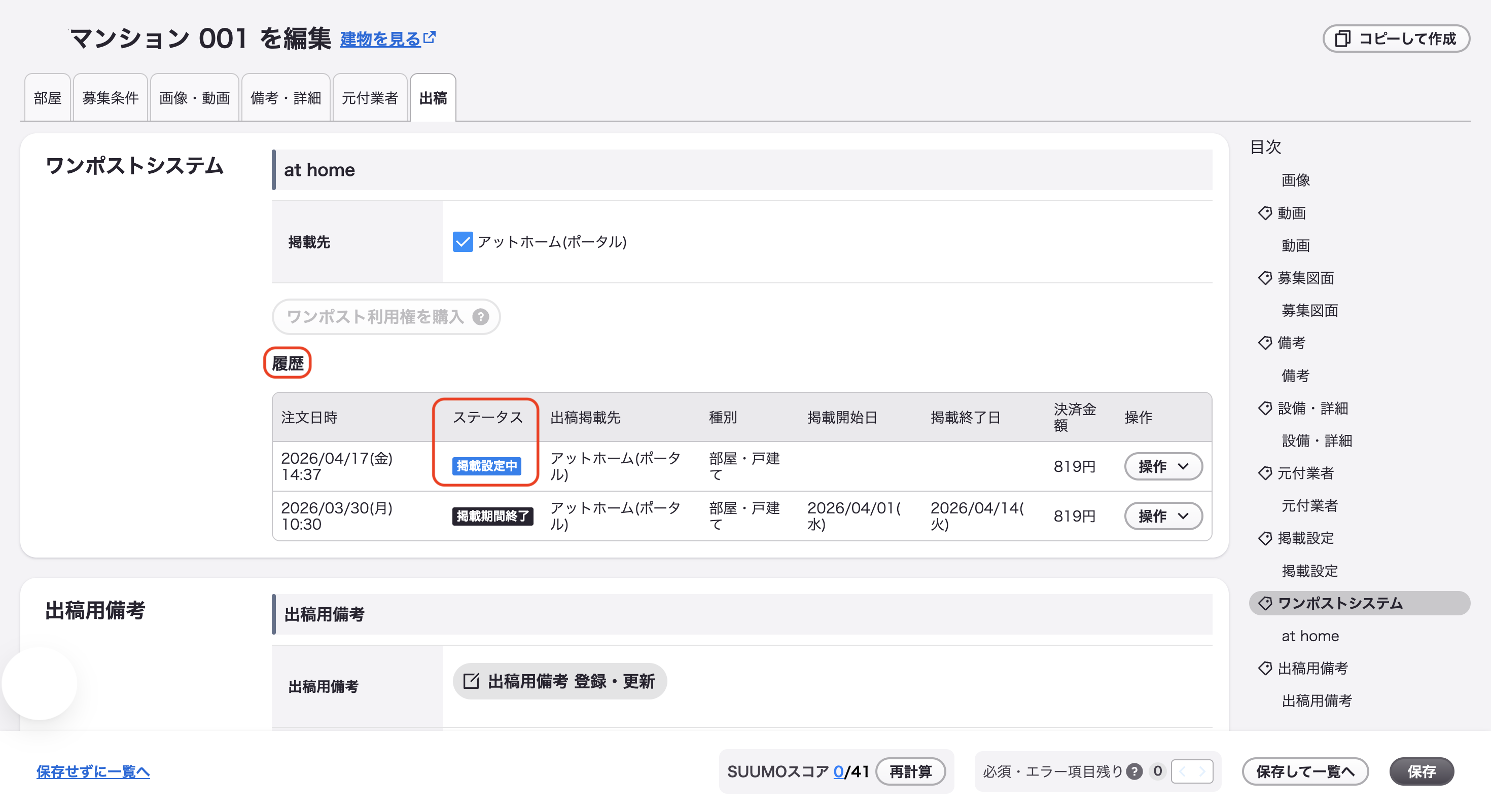Click the error count 0 badge

(1158, 771)
